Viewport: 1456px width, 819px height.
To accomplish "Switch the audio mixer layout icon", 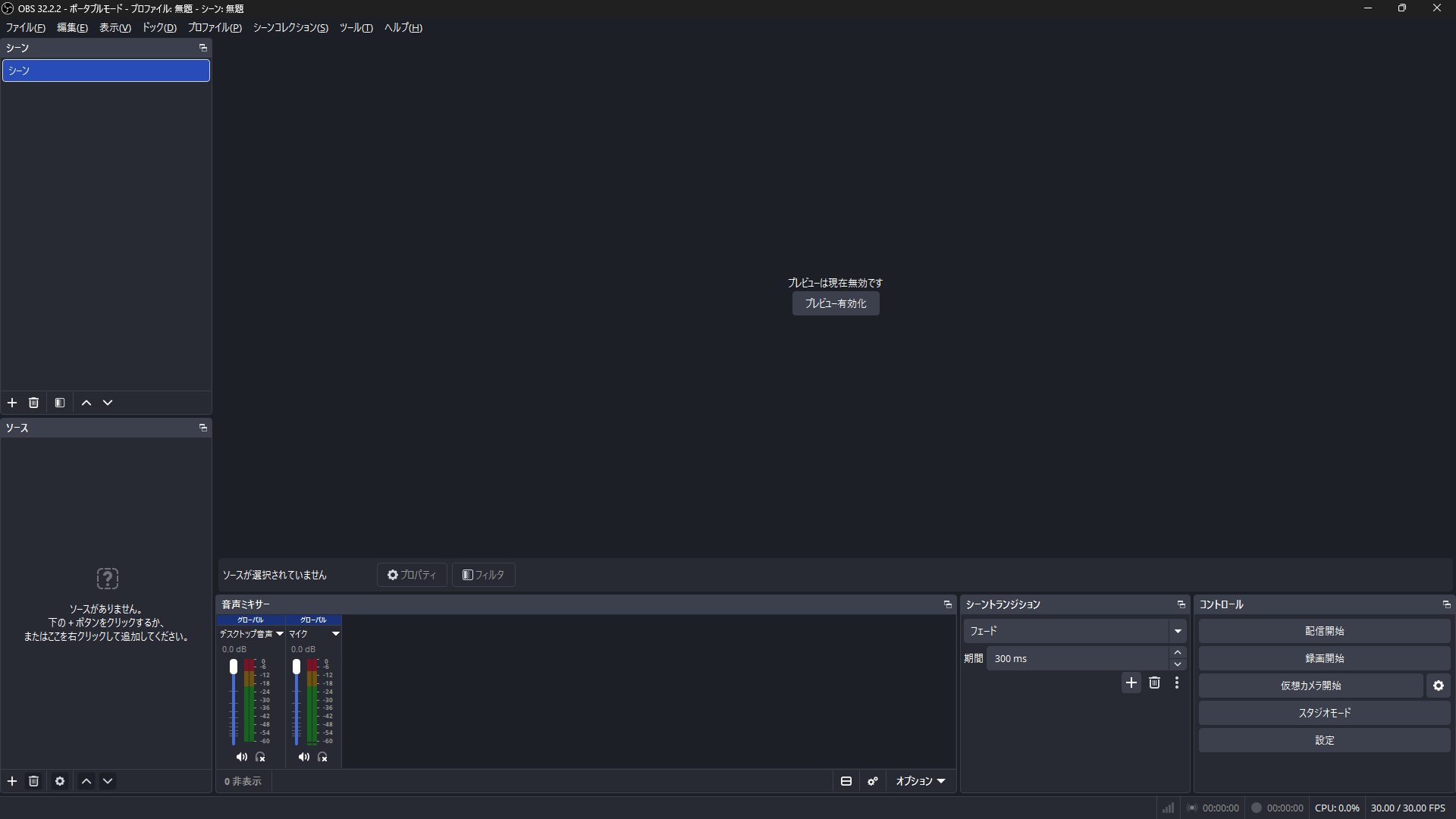I will pyautogui.click(x=846, y=781).
